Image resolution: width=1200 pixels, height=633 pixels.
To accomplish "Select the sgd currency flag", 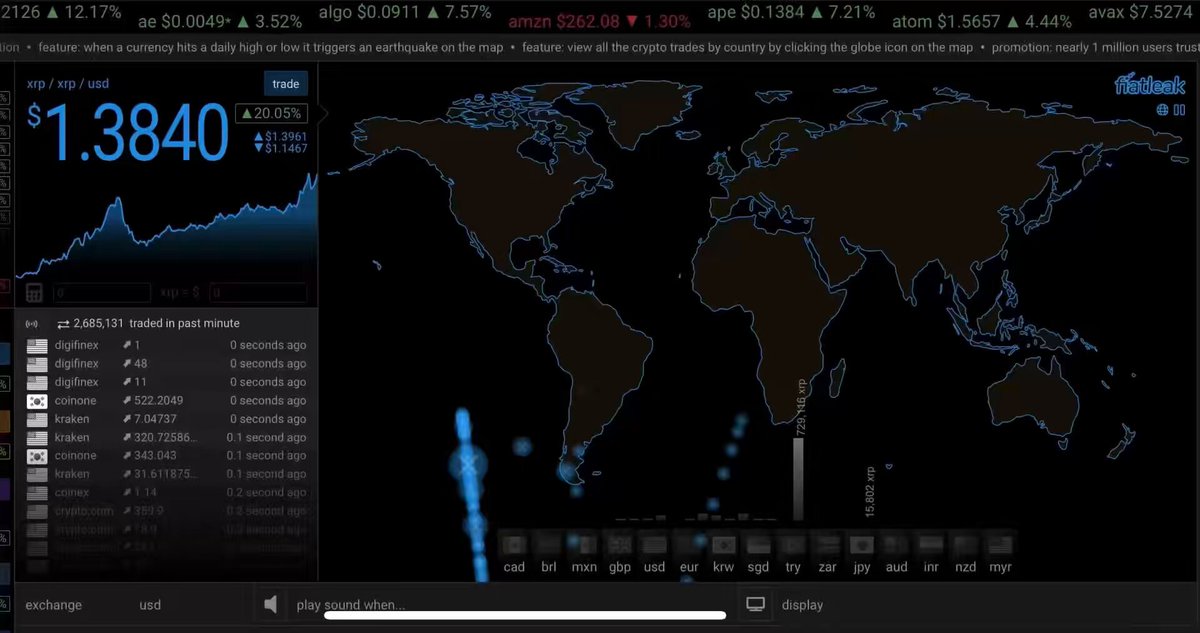I will [758, 546].
